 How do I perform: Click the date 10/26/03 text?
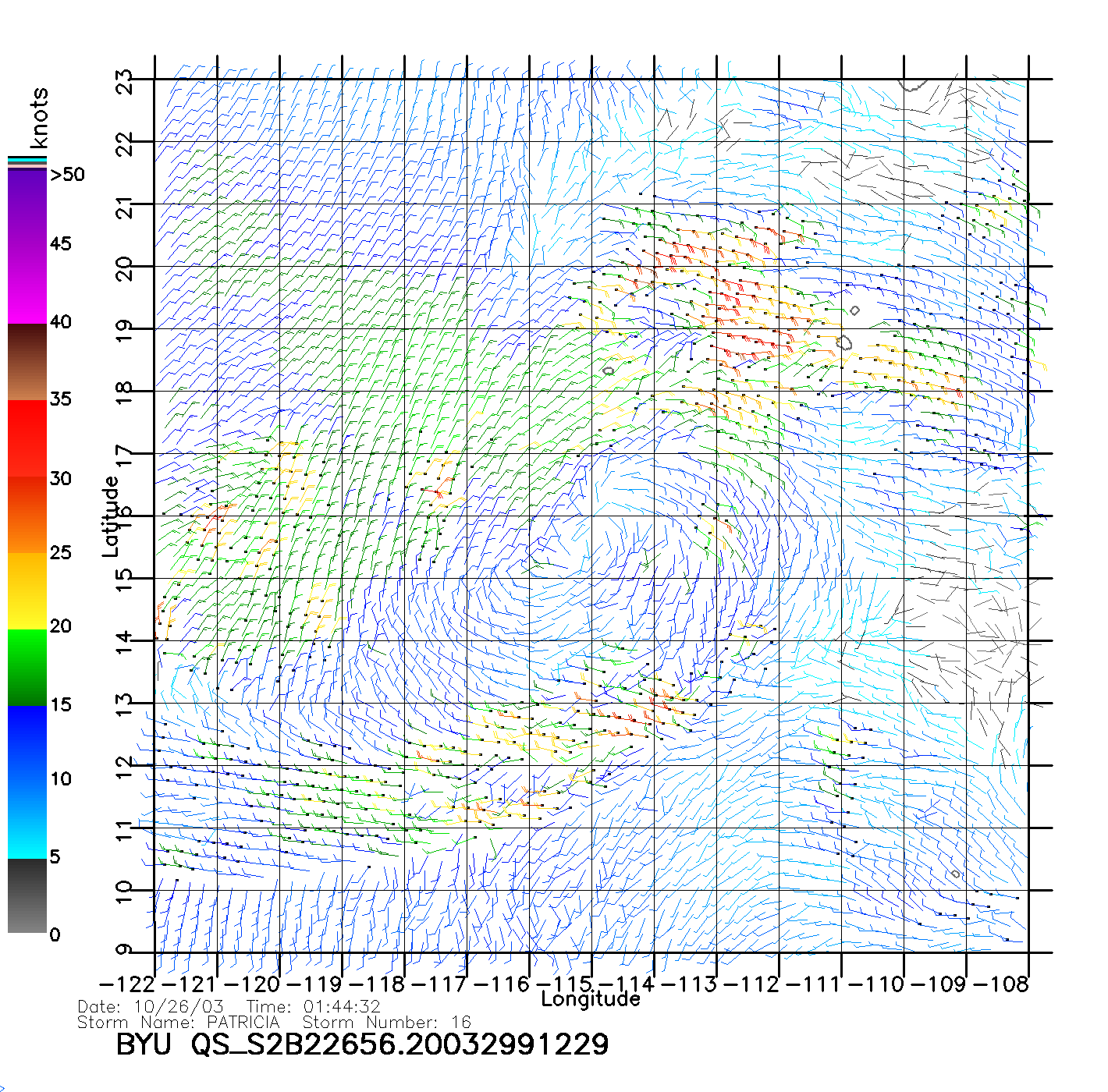point(179,1007)
